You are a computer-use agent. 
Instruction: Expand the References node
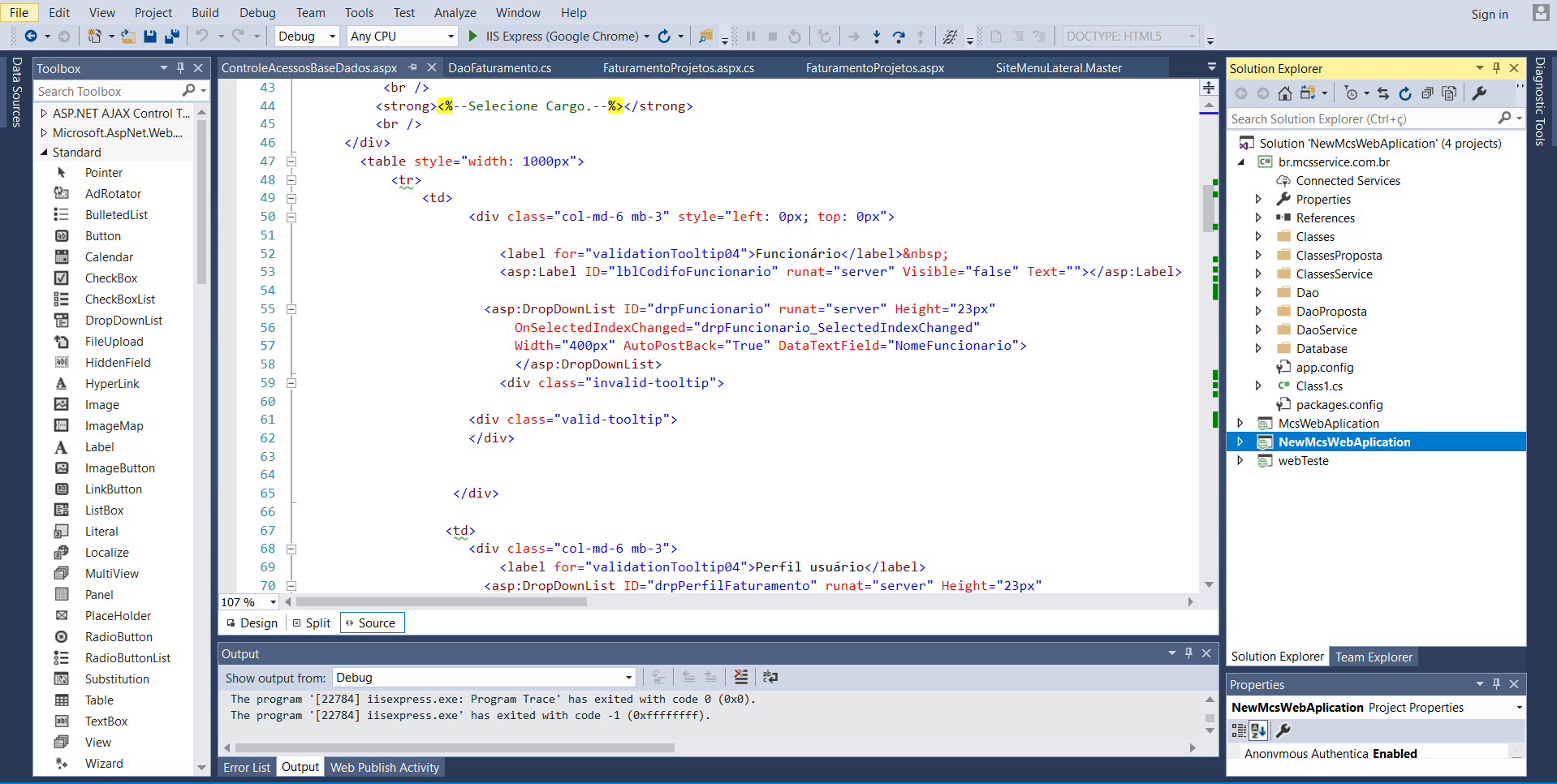[x=1258, y=218]
